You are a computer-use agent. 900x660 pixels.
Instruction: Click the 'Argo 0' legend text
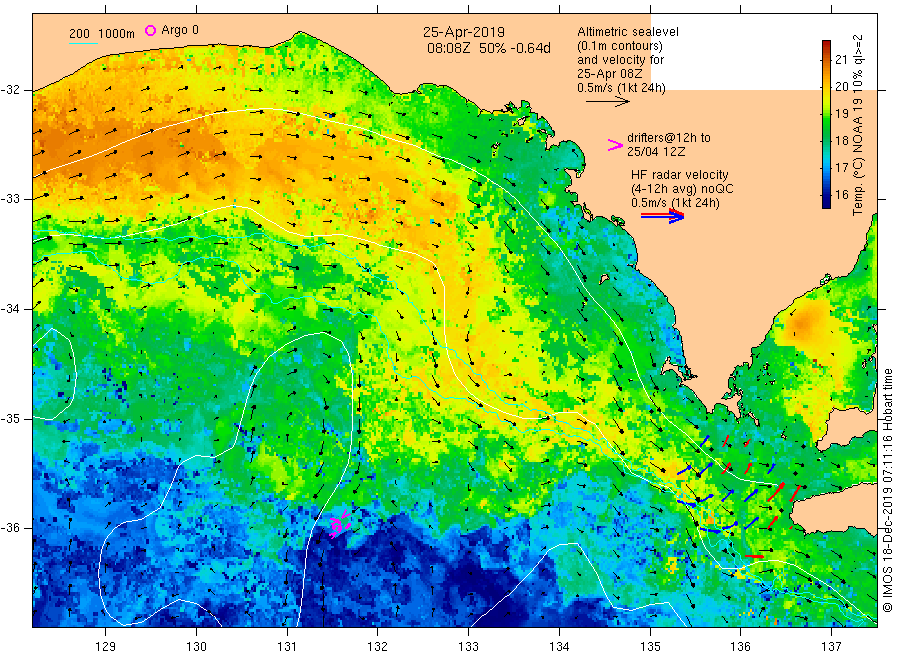180,30
